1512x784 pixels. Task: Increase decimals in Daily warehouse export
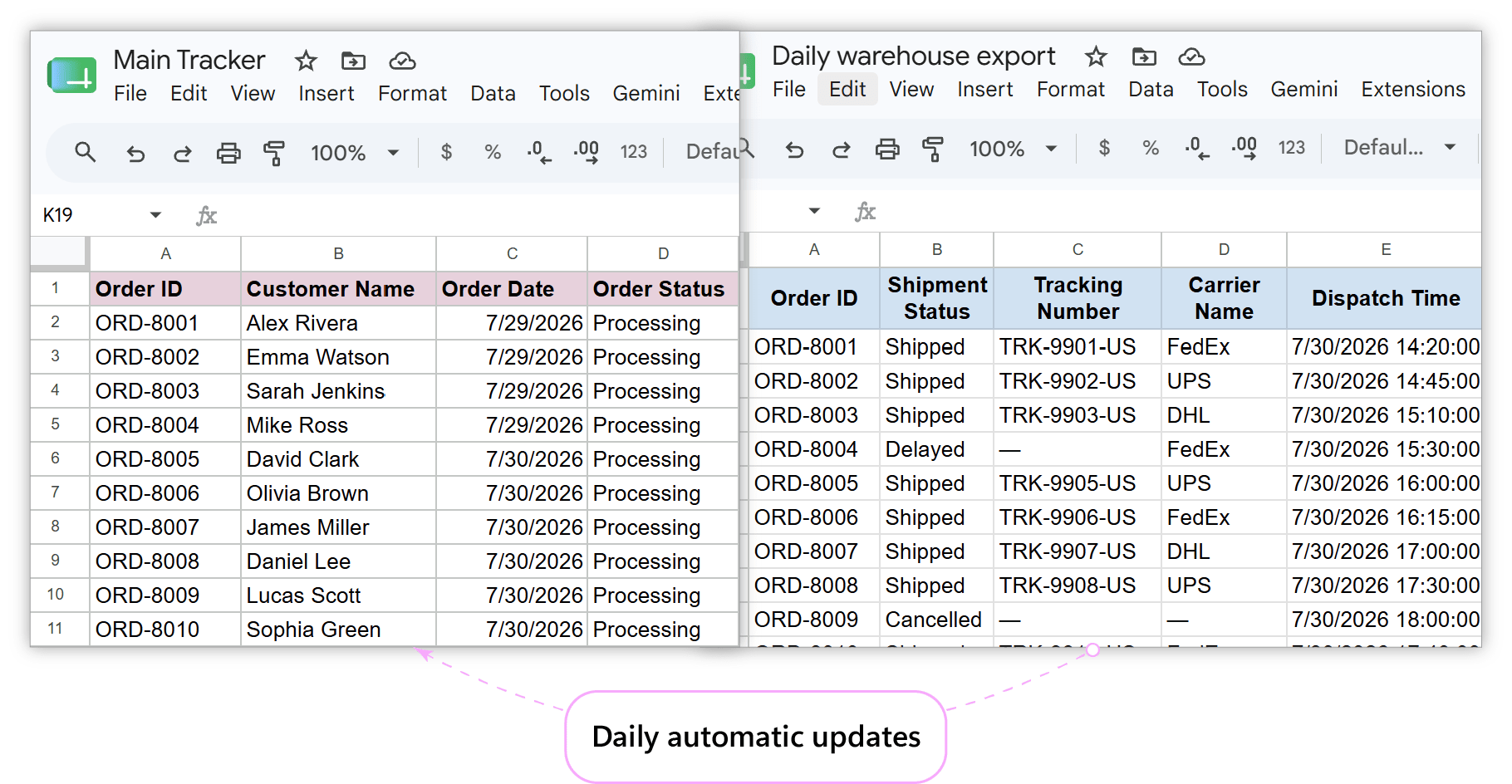[x=1244, y=148]
